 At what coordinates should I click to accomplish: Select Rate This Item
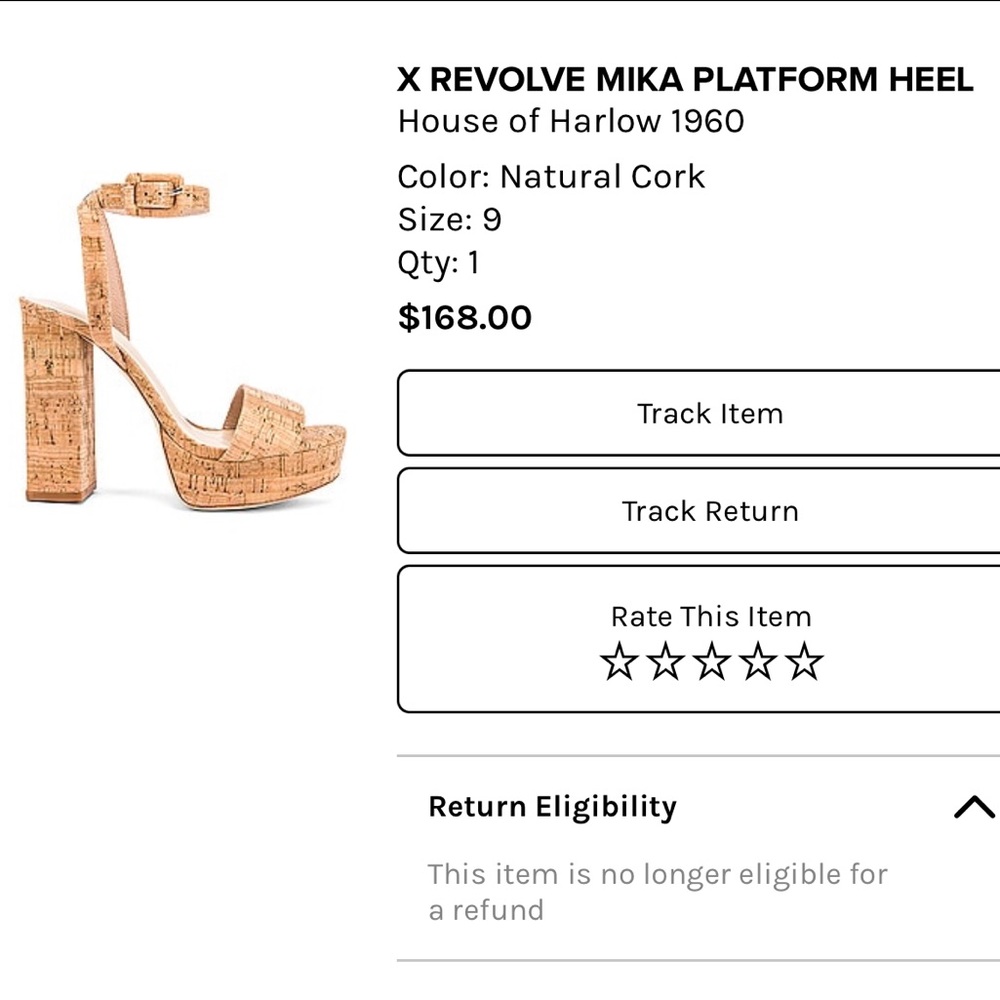[712, 616]
